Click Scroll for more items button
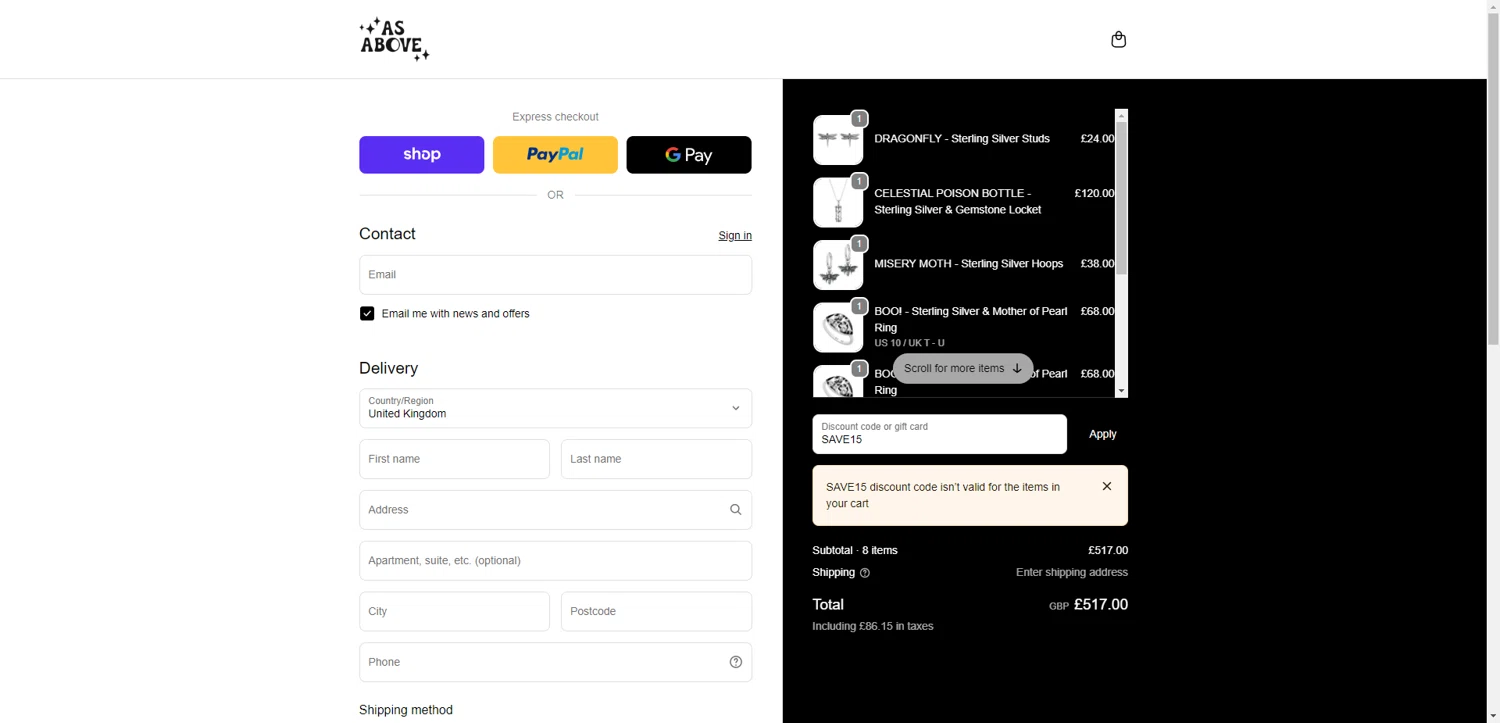Image resolution: width=1500 pixels, height=723 pixels. (963, 368)
